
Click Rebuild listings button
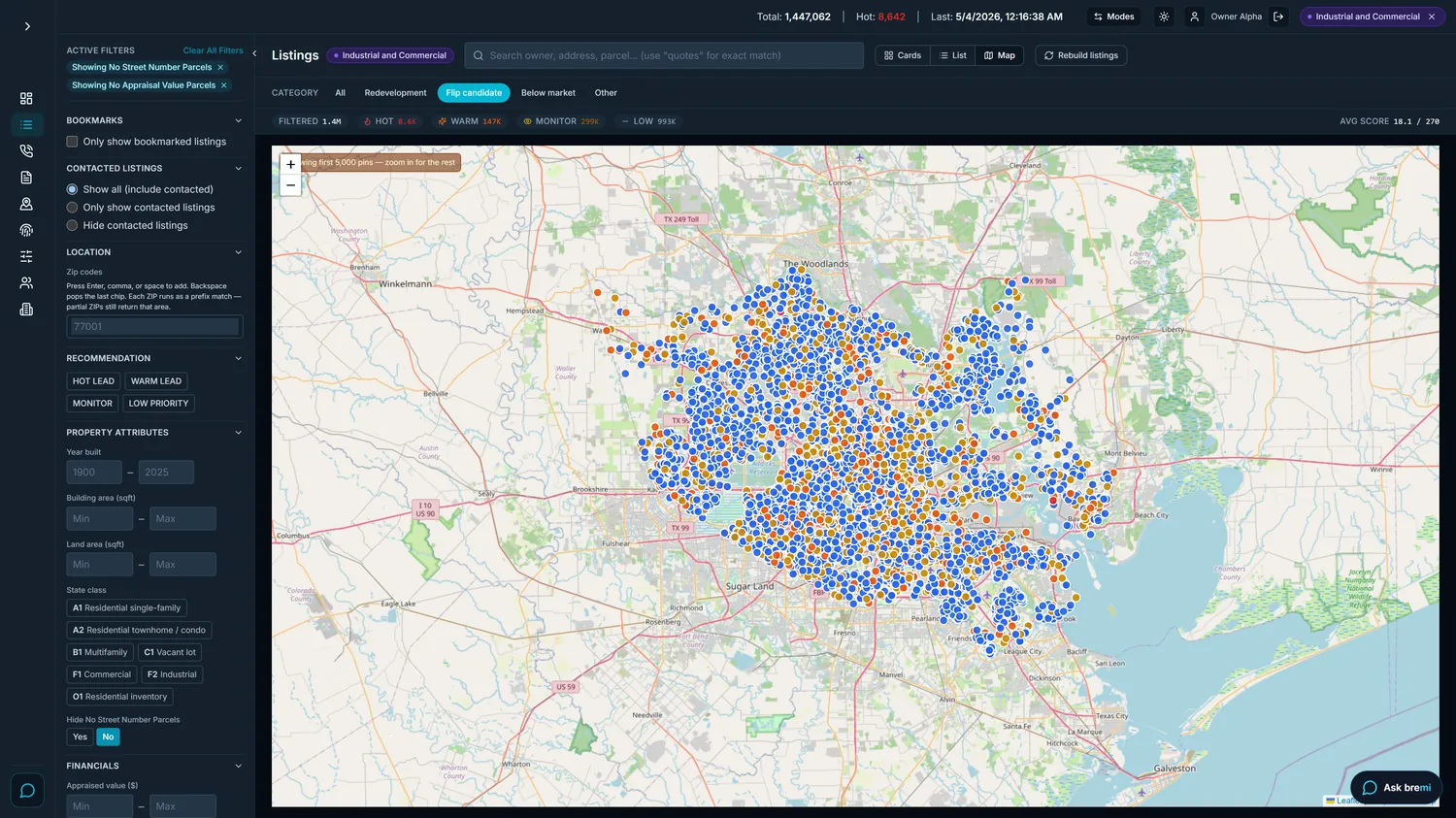pyautogui.click(x=1081, y=55)
